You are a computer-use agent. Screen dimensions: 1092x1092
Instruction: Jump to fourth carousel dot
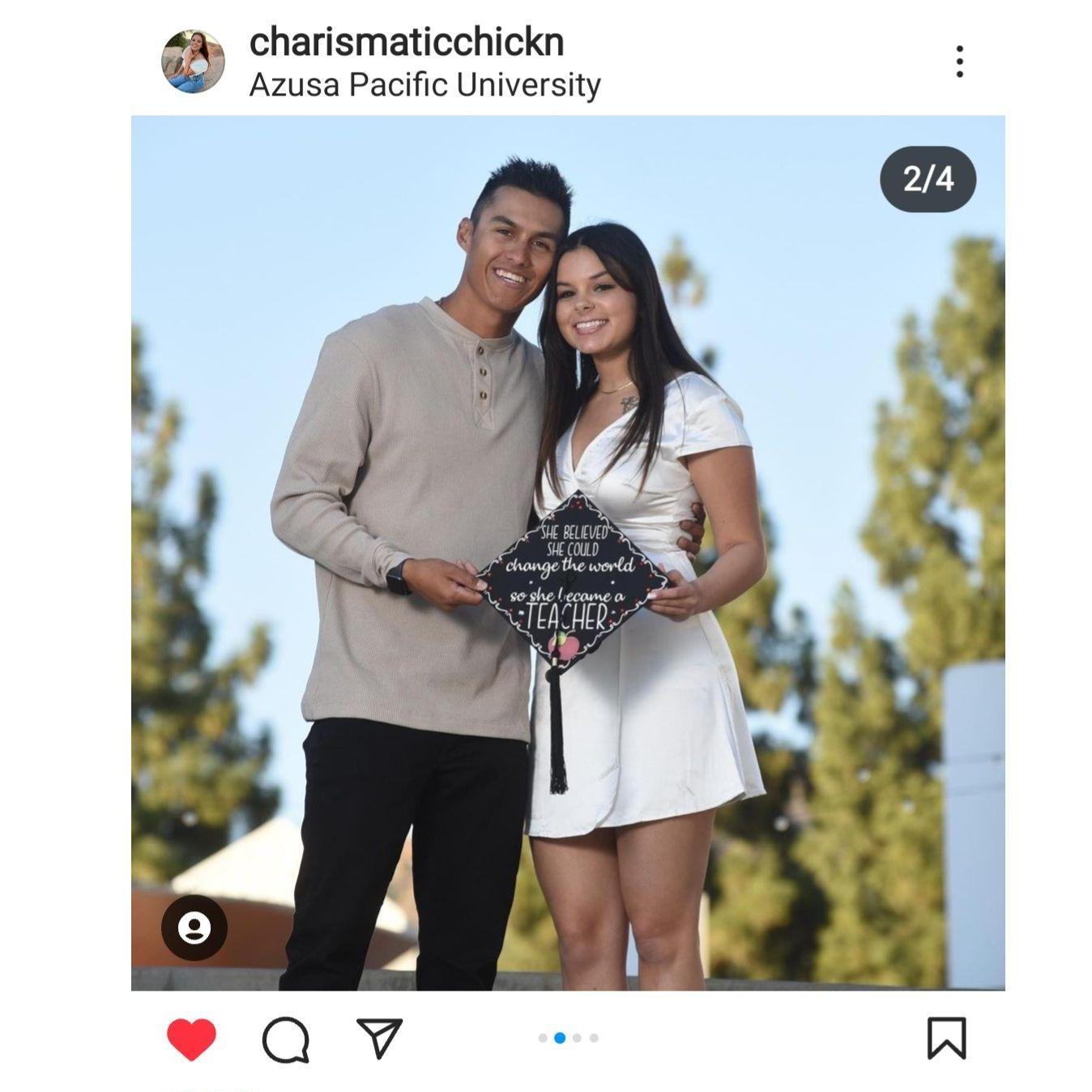tap(594, 1038)
